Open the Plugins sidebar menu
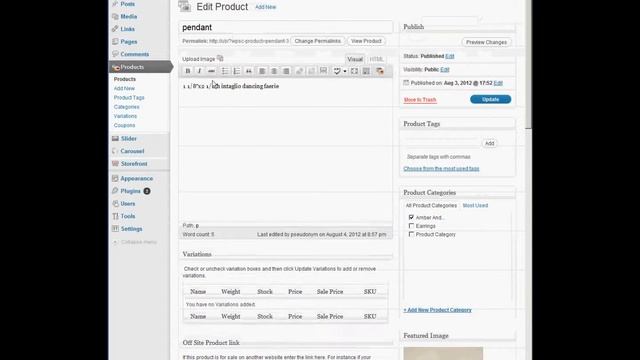Image resolution: width=640 pixels, height=360 pixels. pyautogui.click(x=130, y=191)
